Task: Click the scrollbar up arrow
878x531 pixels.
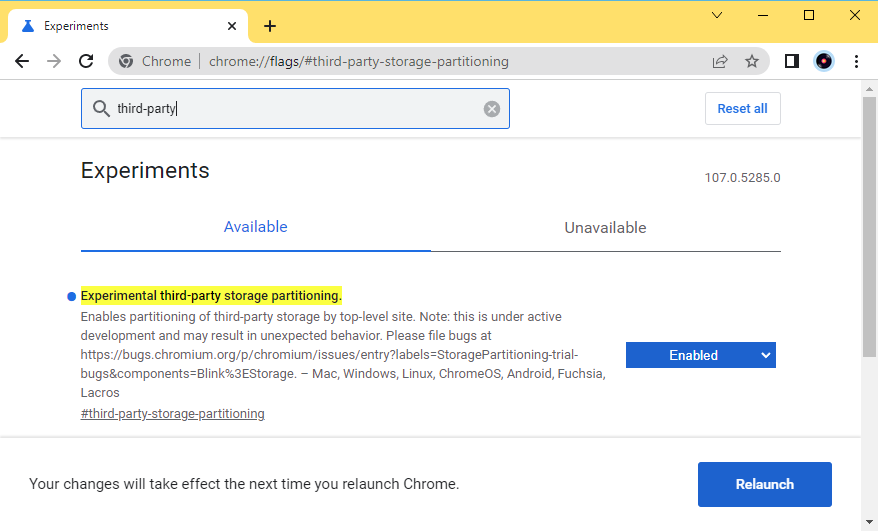Action: pyautogui.click(x=869, y=88)
